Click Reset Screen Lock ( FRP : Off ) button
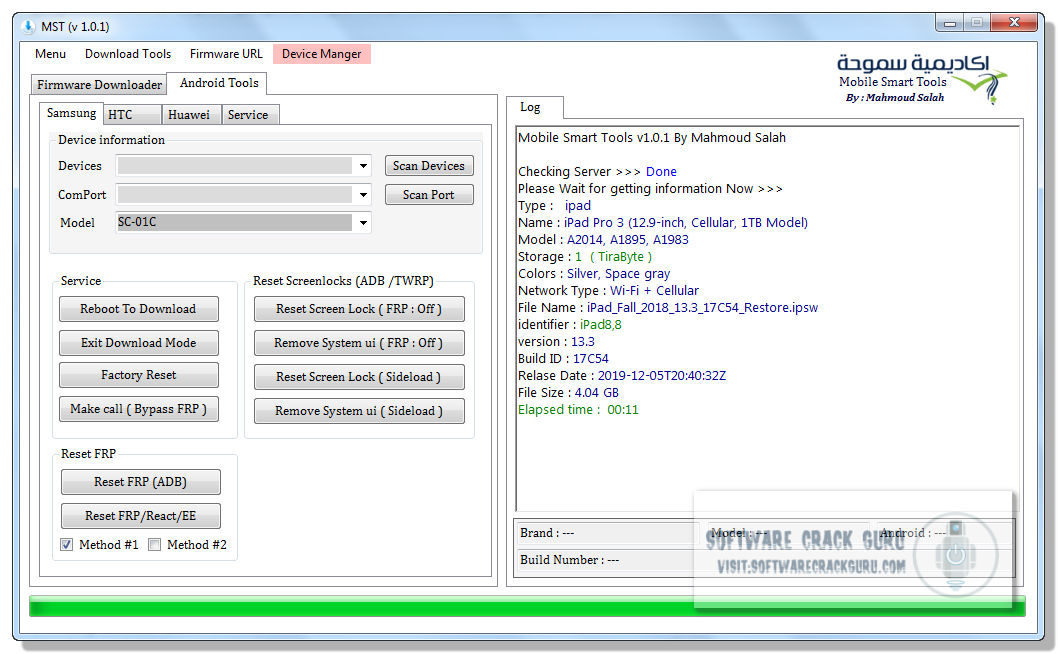The height and width of the screenshot is (654, 1058). pos(359,309)
